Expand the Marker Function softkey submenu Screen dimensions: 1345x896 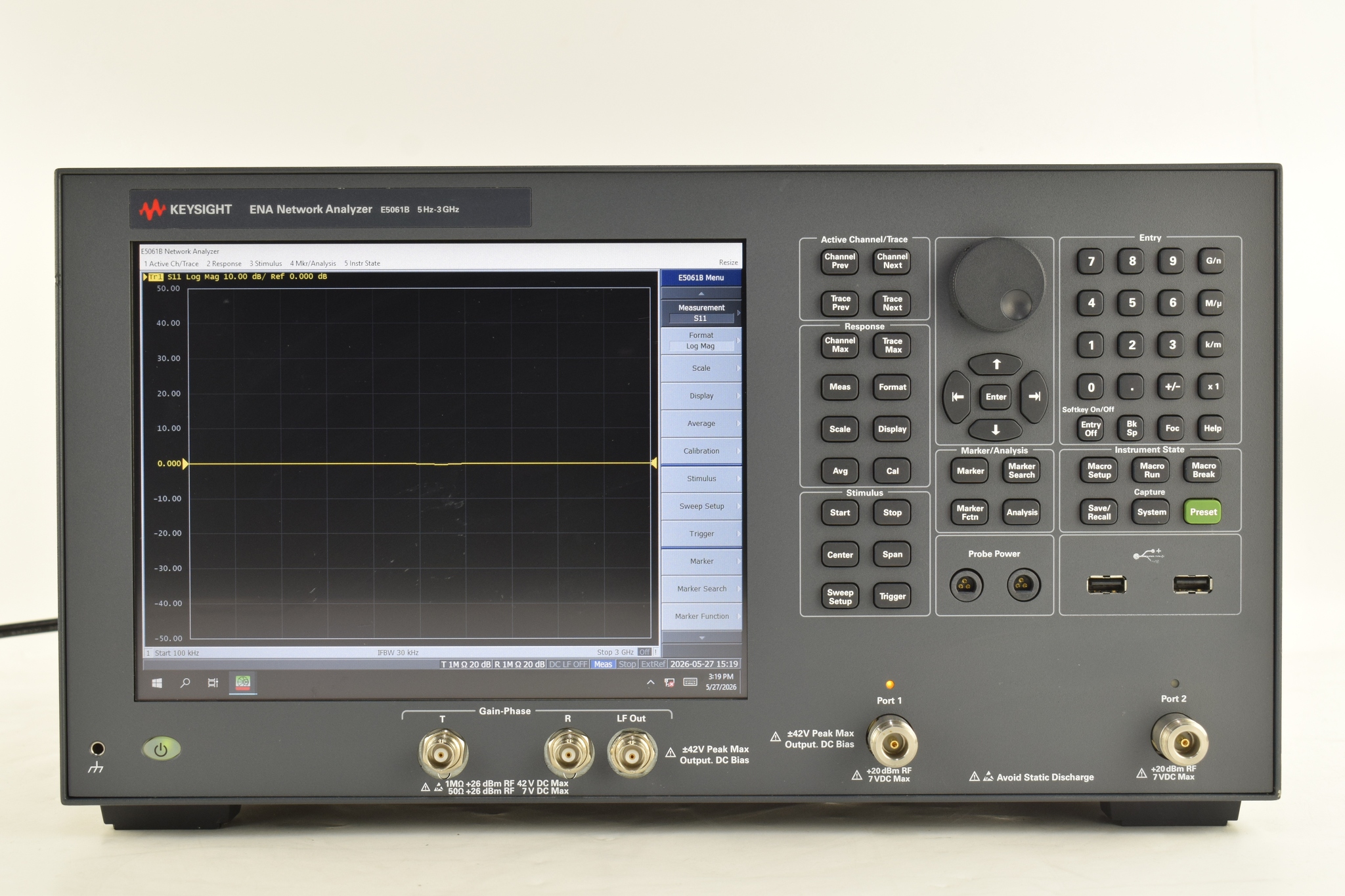click(x=701, y=616)
